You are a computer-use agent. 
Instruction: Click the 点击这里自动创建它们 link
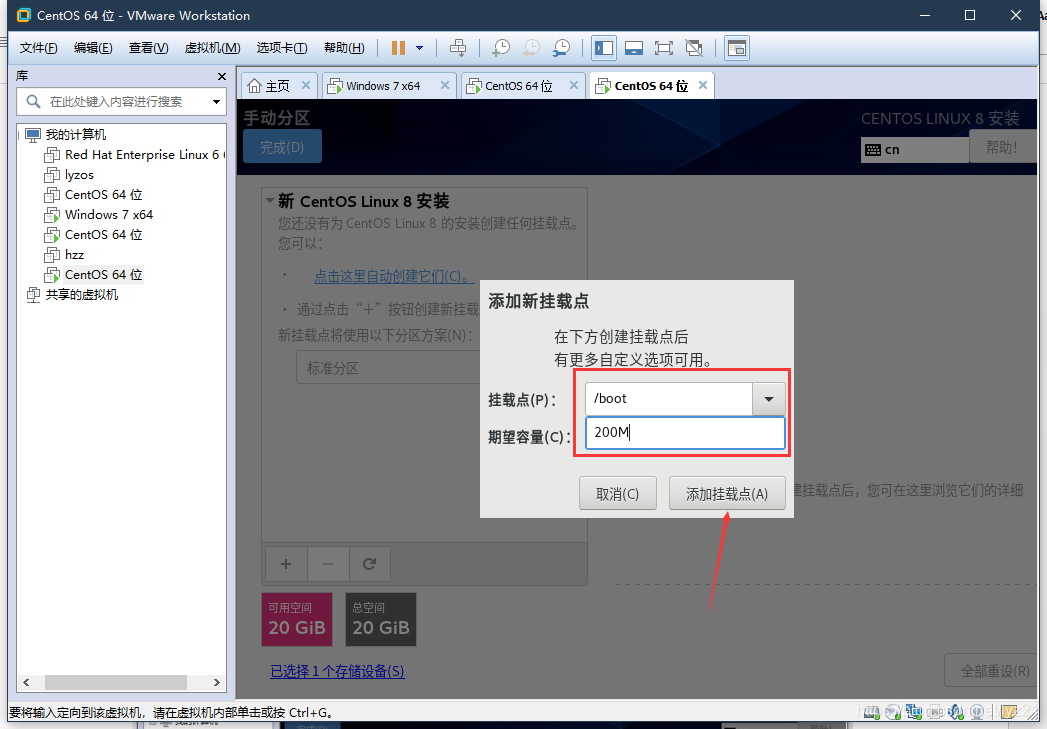394,276
